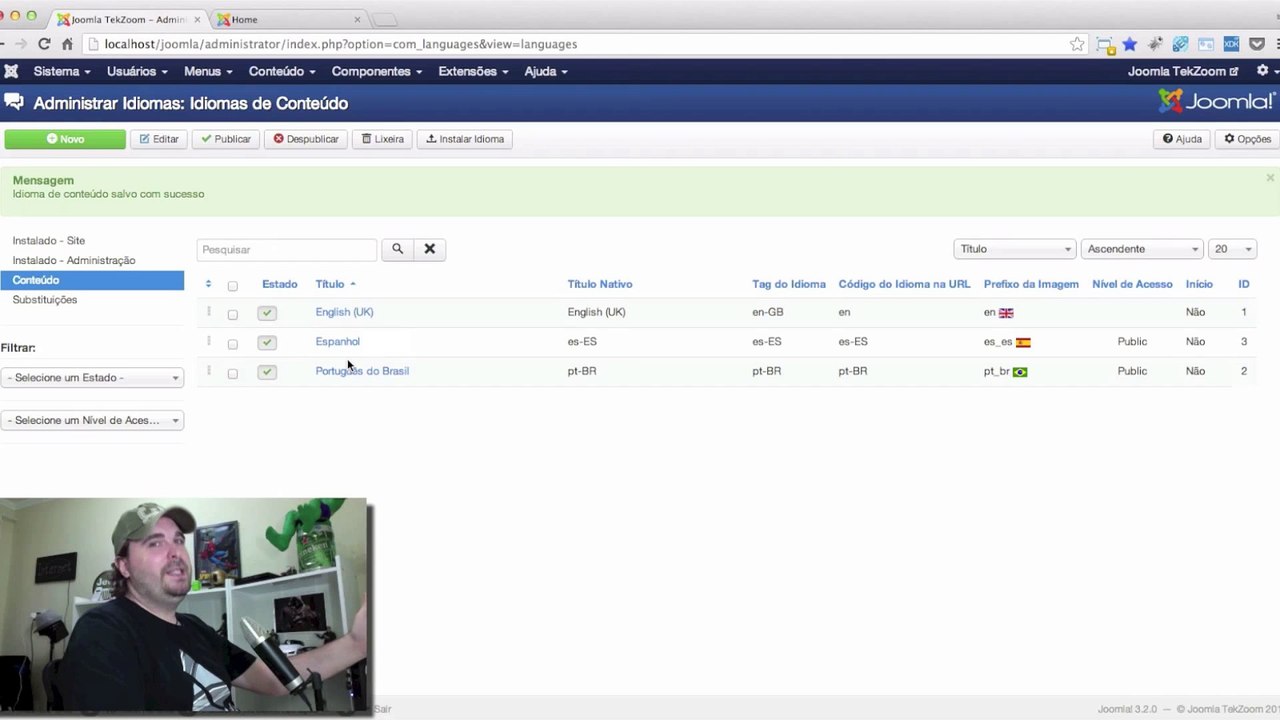Open the Espanhol language link
The height and width of the screenshot is (720, 1280).
(337, 341)
